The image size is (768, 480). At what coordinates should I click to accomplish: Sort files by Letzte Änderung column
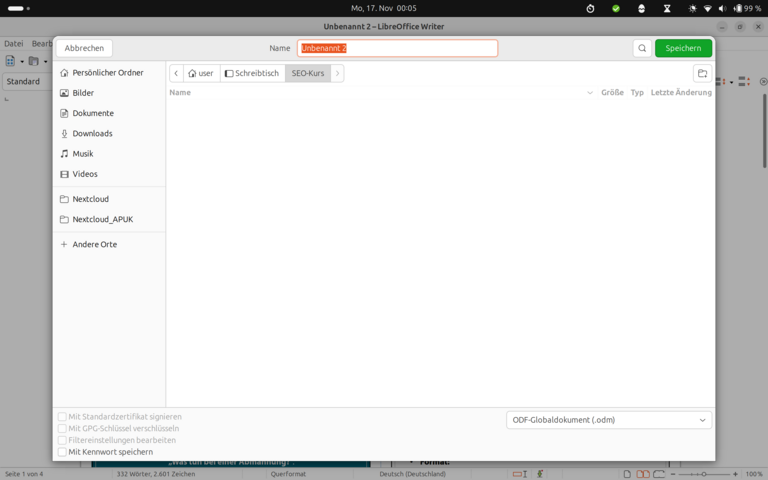(681, 92)
